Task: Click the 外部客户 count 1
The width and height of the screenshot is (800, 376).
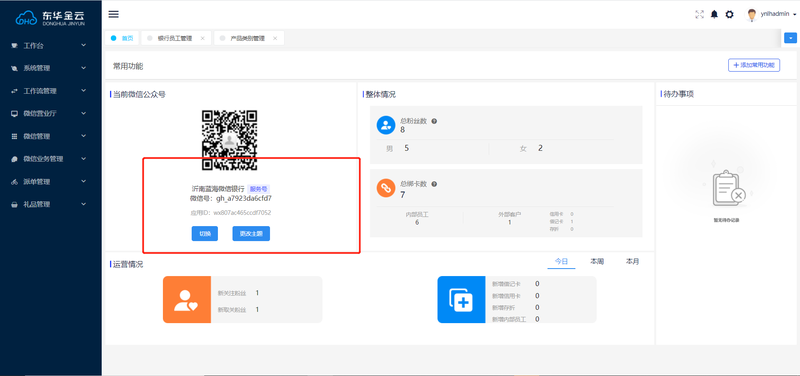Action: [510, 222]
